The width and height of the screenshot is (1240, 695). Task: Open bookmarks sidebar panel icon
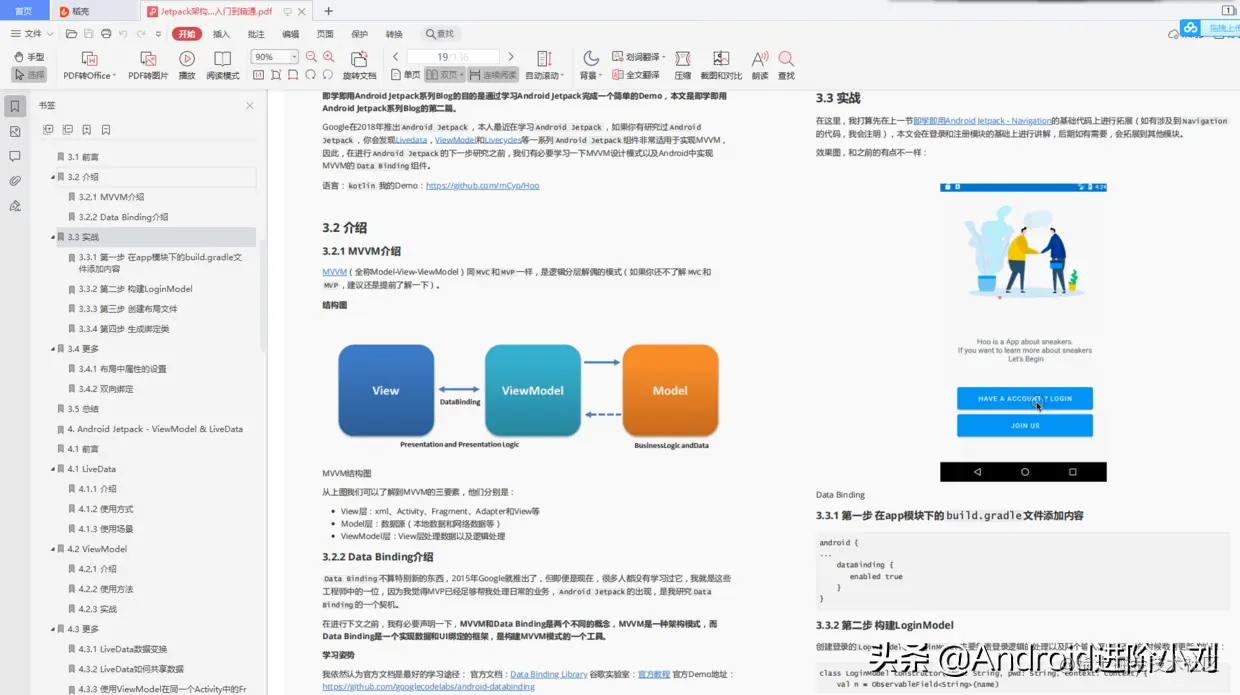14,106
